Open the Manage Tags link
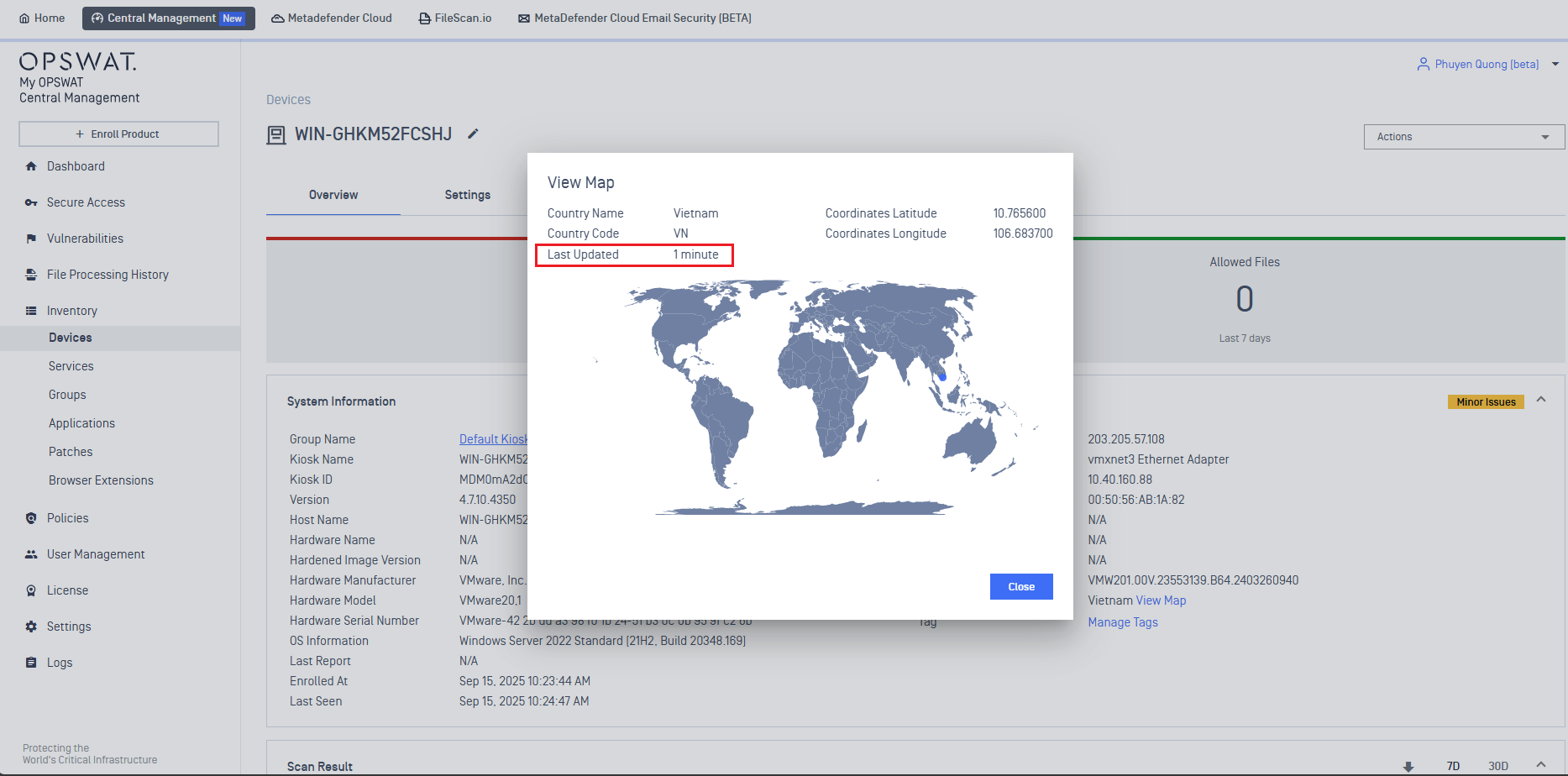The height and width of the screenshot is (776, 1568). (1122, 622)
